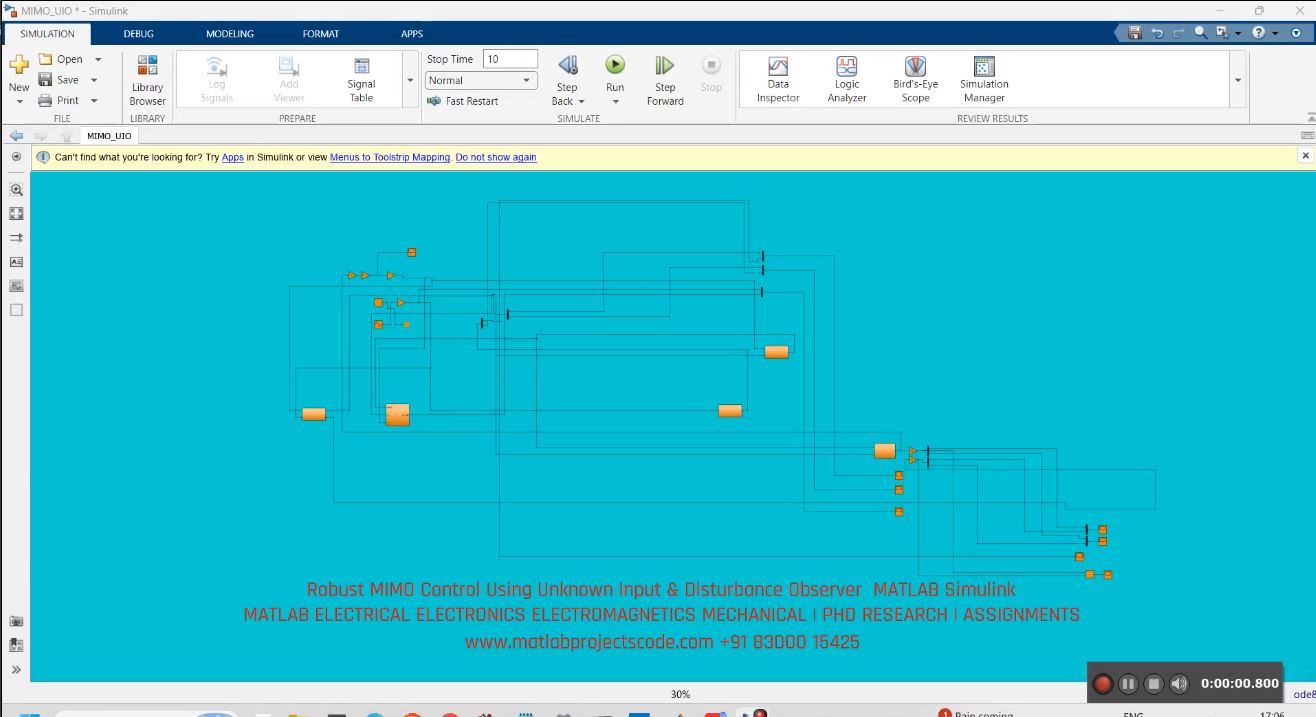Expand the Save dropdown arrow

[94, 80]
